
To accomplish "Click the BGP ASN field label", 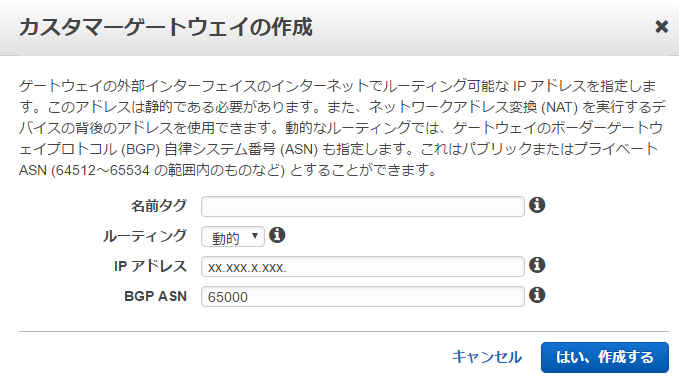I will click(155, 296).
